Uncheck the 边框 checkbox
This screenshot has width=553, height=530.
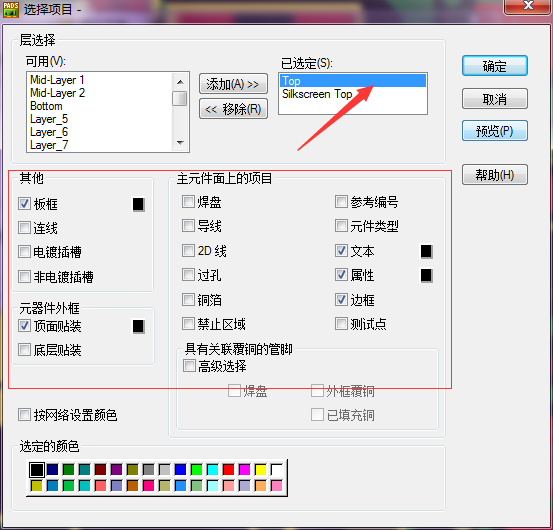[341, 300]
